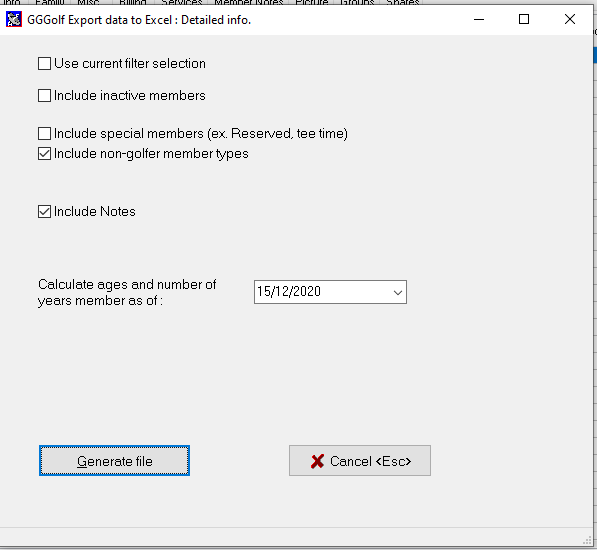Click the Generate file button
Image resolution: width=597 pixels, height=550 pixels.
coord(114,461)
